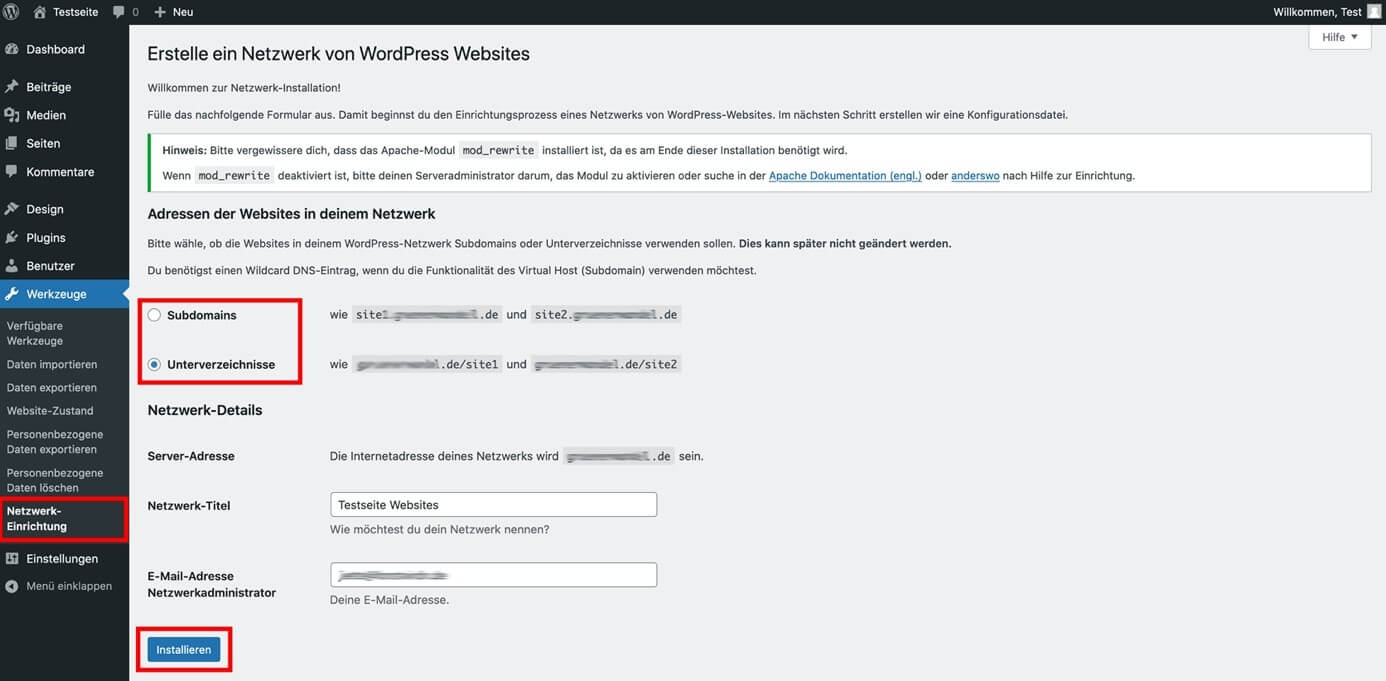
Task: Click the Medien media icon
Action: (12, 115)
